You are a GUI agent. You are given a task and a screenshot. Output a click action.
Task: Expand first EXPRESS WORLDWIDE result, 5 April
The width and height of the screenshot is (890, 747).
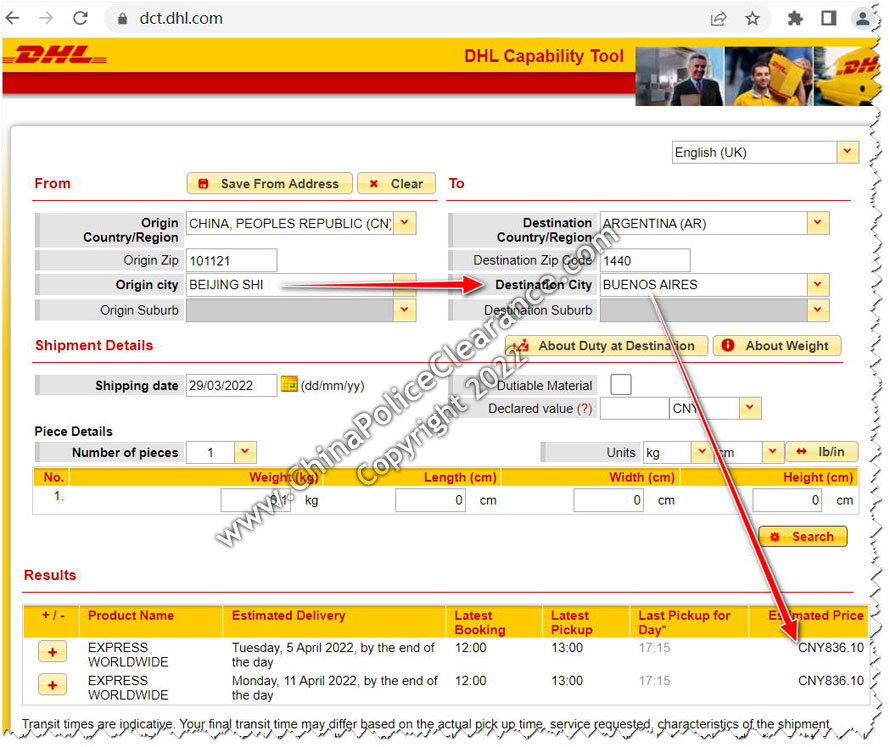pyautogui.click(x=52, y=652)
